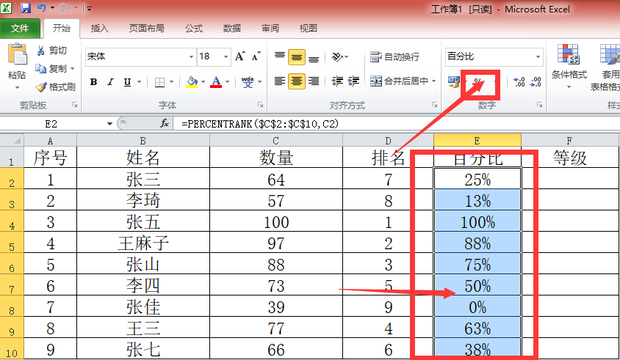Click the Insert Function fx icon
This screenshot has width=620, height=360.
point(164,124)
